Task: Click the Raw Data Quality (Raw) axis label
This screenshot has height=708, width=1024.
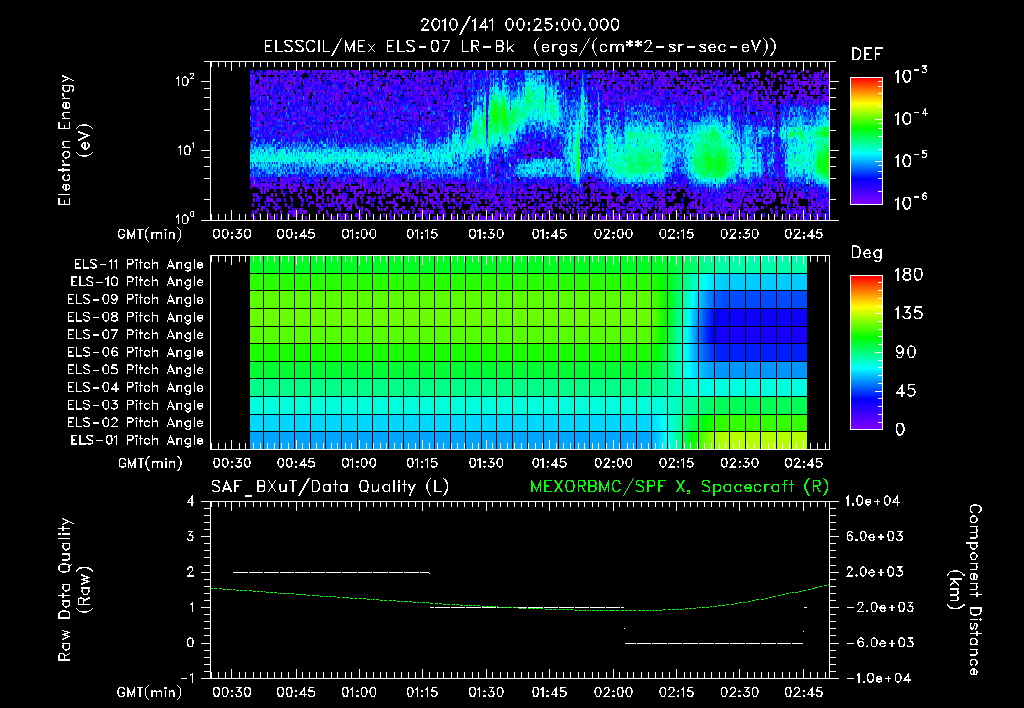Action: pyautogui.click(x=74, y=590)
